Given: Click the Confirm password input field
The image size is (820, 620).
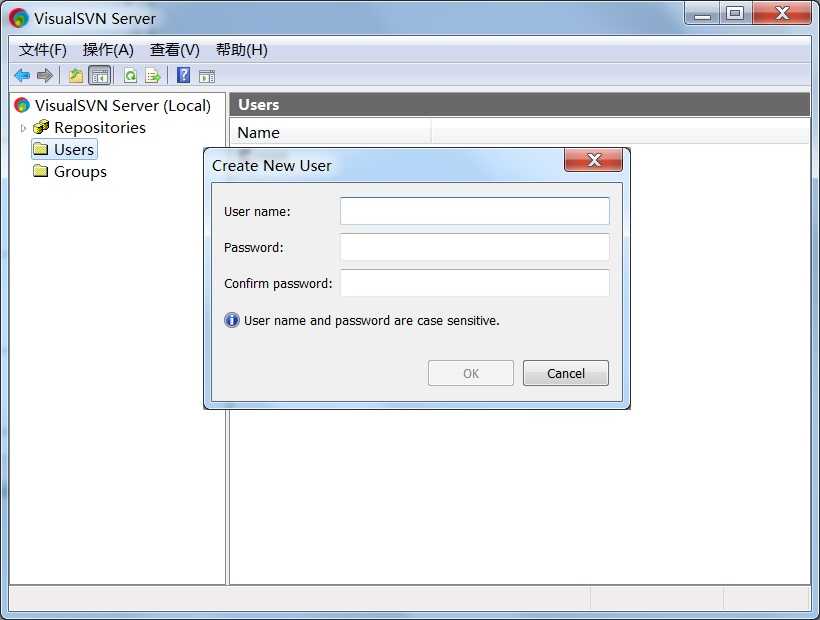Looking at the screenshot, I should [x=475, y=283].
